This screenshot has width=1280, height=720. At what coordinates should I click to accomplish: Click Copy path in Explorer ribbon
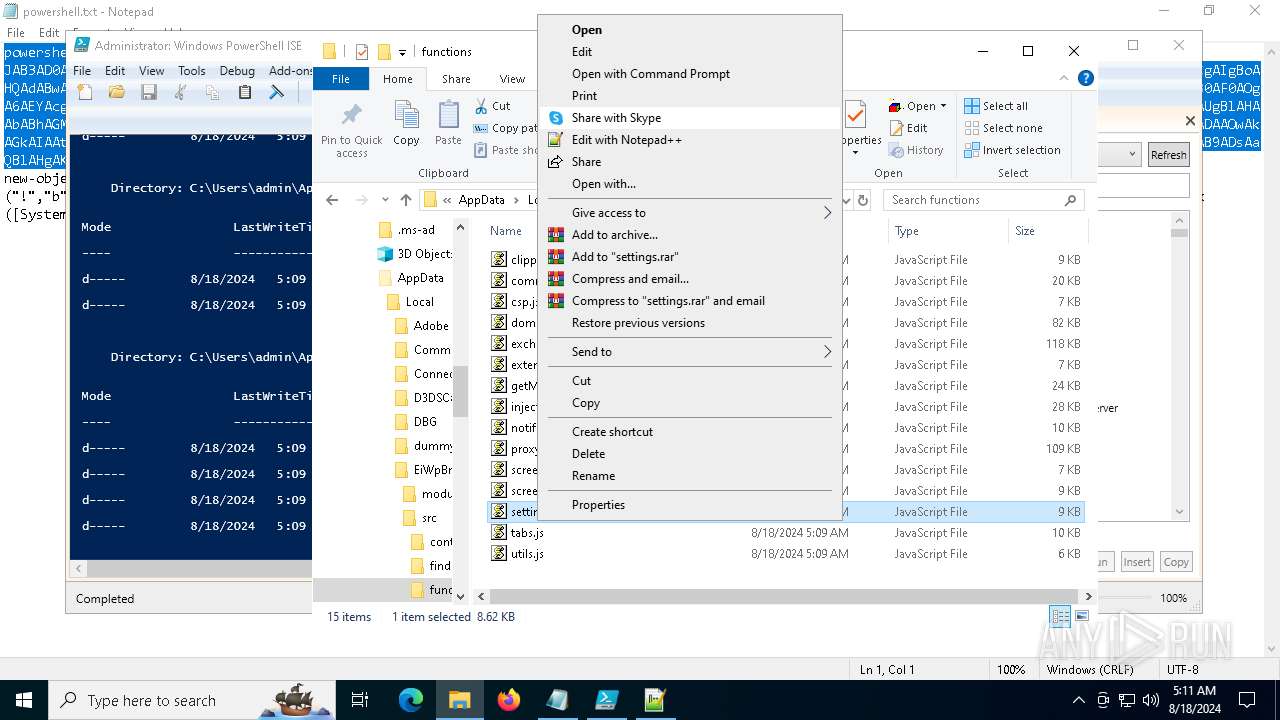click(x=506, y=128)
